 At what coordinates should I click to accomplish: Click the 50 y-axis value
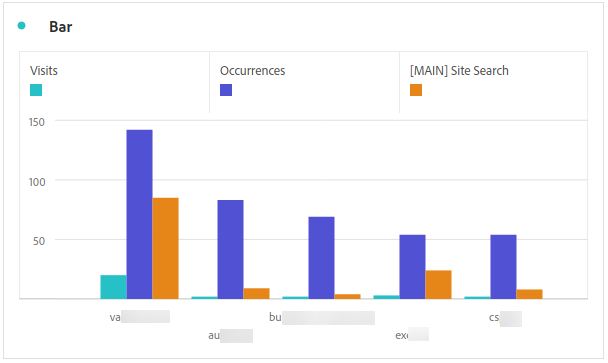(x=39, y=241)
